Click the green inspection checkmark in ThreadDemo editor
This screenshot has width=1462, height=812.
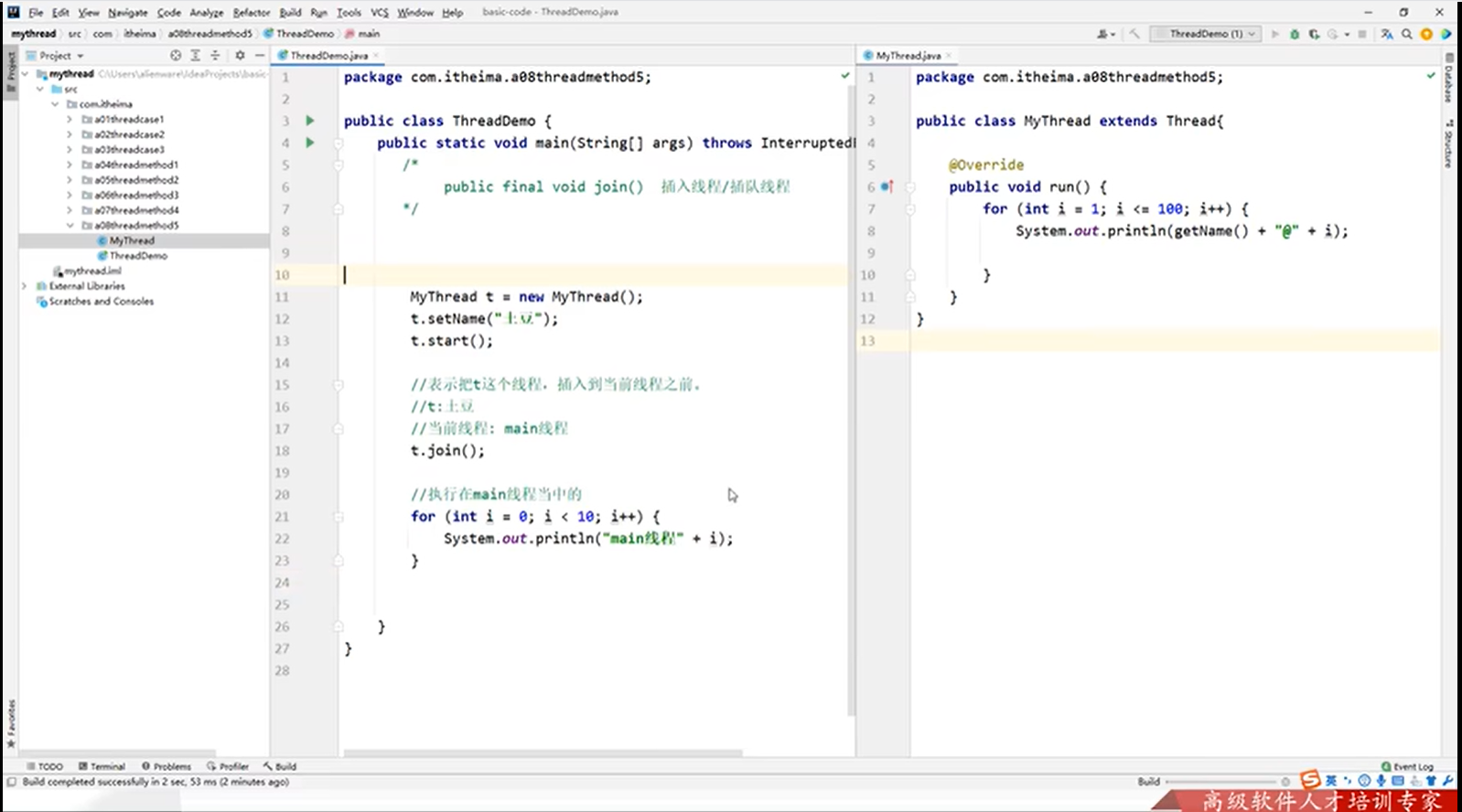click(845, 76)
